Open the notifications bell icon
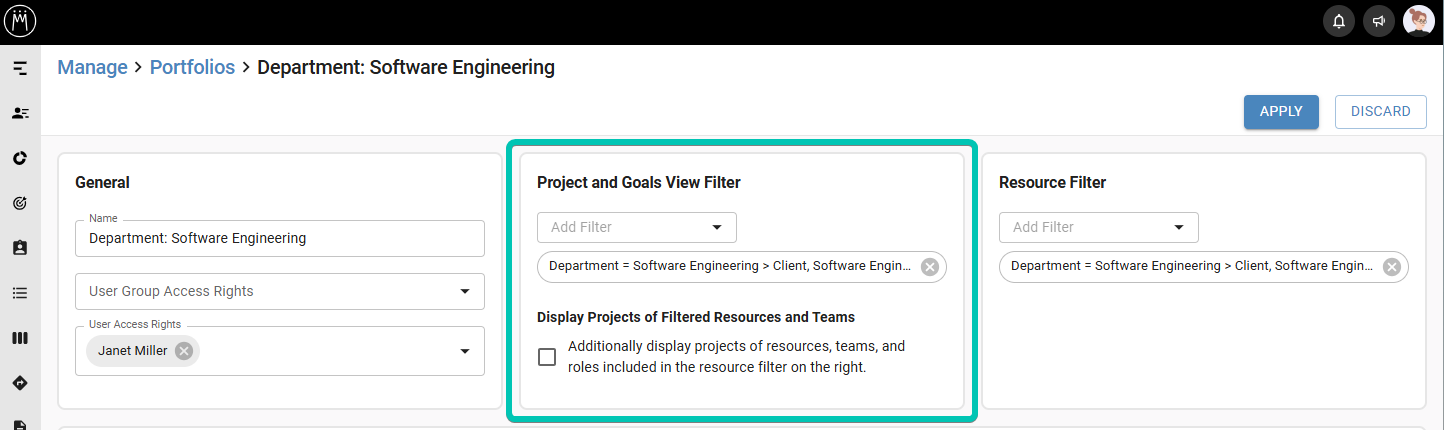 [x=1339, y=21]
